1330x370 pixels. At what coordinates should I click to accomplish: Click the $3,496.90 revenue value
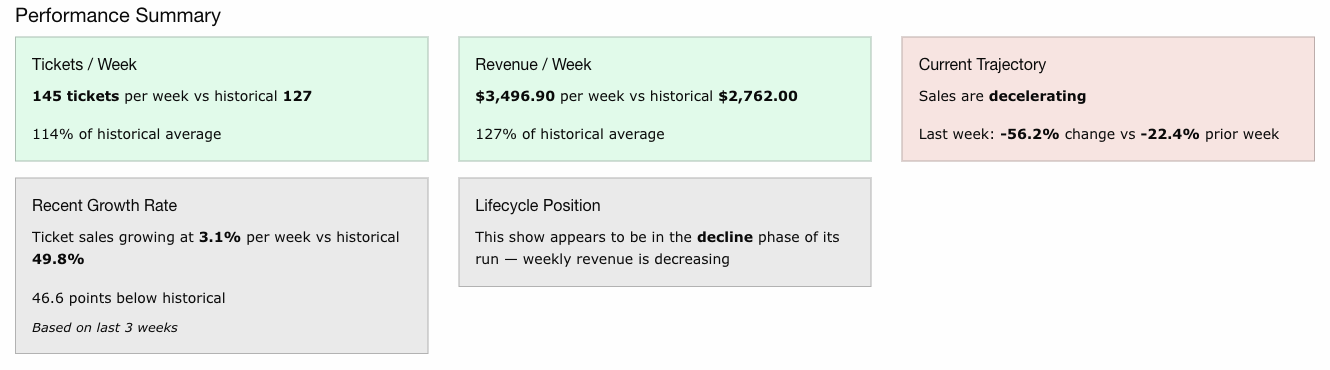515,97
